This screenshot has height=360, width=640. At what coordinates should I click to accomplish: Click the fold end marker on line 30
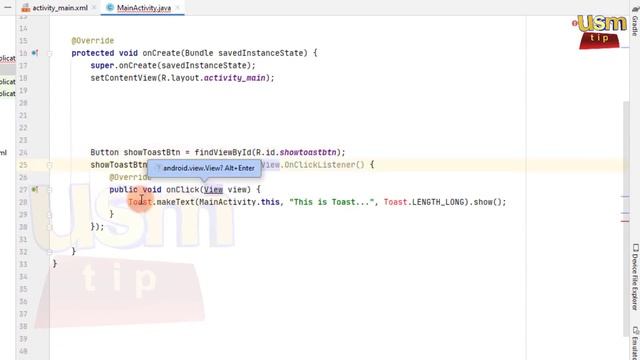tap(49, 227)
